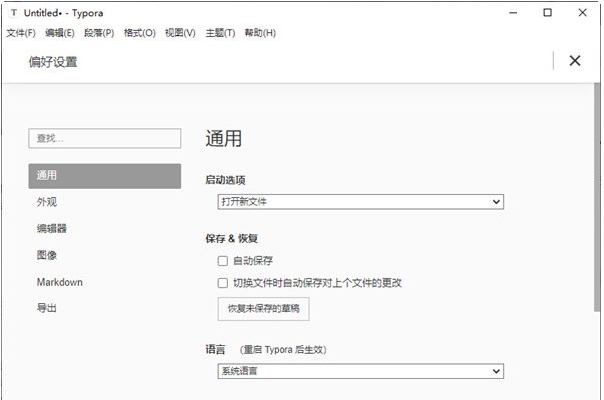
Task: Click the 启动选项 section label
Action: 225,180
